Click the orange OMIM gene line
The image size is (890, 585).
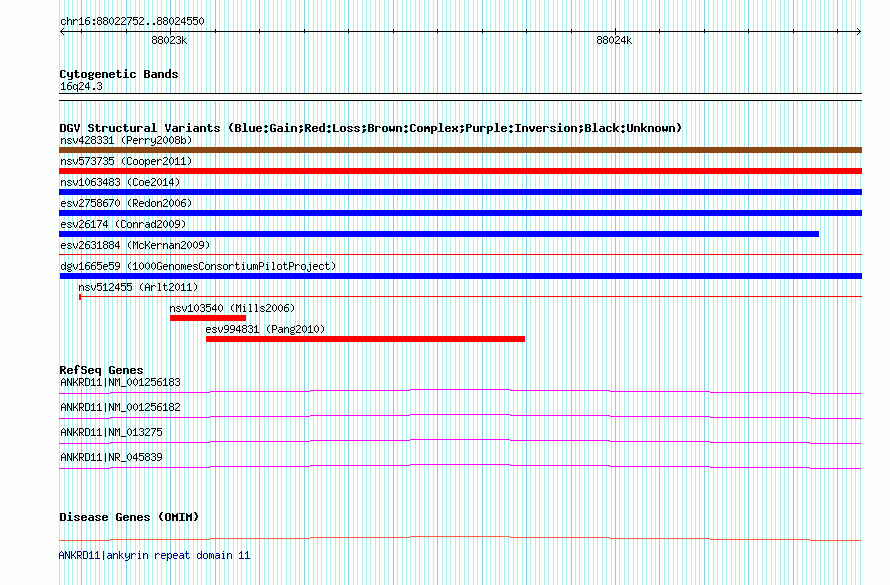[x=460, y=538]
